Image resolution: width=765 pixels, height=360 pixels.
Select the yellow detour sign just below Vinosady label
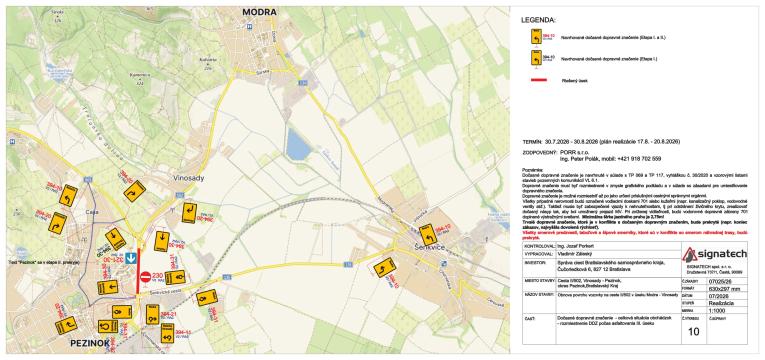click(x=189, y=213)
